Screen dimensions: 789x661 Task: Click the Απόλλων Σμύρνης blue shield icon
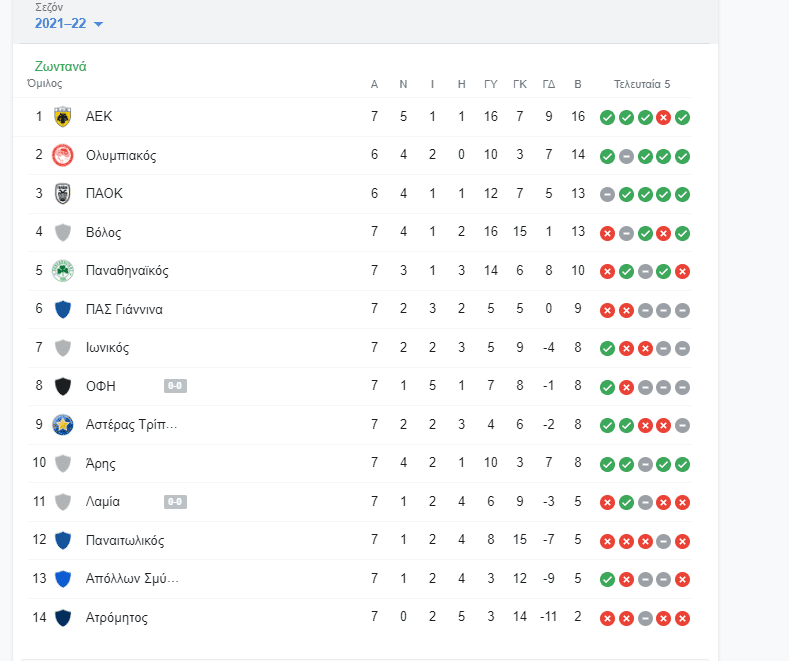tap(63, 579)
